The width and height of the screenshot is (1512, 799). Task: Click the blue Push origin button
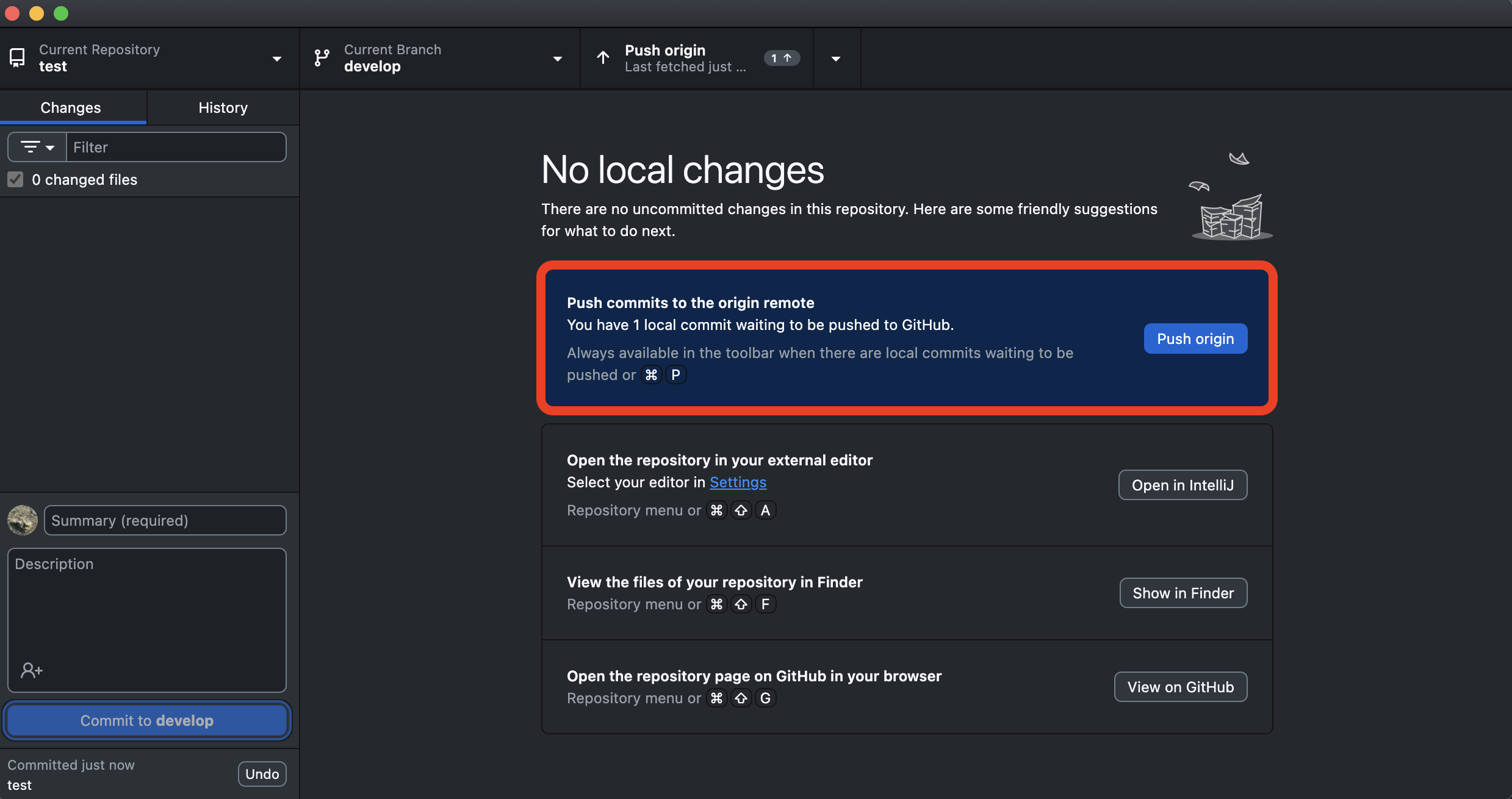tap(1195, 339)
